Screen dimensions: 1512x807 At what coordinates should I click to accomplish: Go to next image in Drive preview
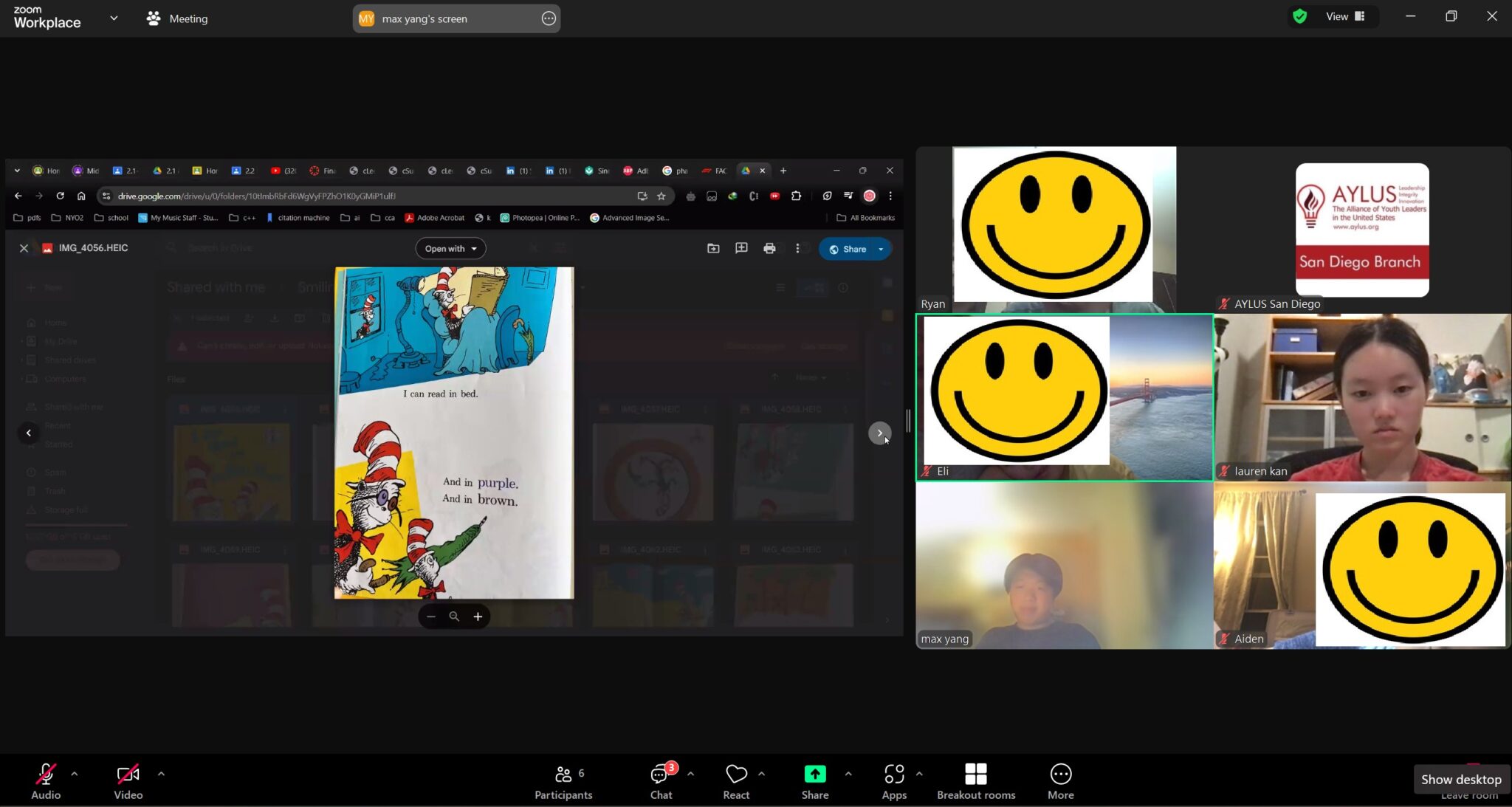879,433
